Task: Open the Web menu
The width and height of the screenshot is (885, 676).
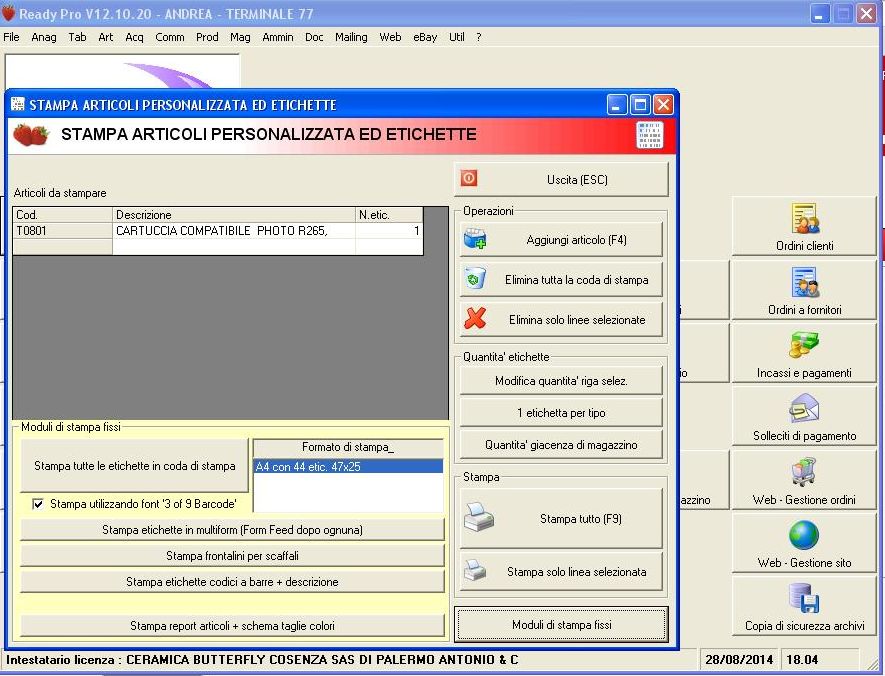Action: click(x=390, y=37)
